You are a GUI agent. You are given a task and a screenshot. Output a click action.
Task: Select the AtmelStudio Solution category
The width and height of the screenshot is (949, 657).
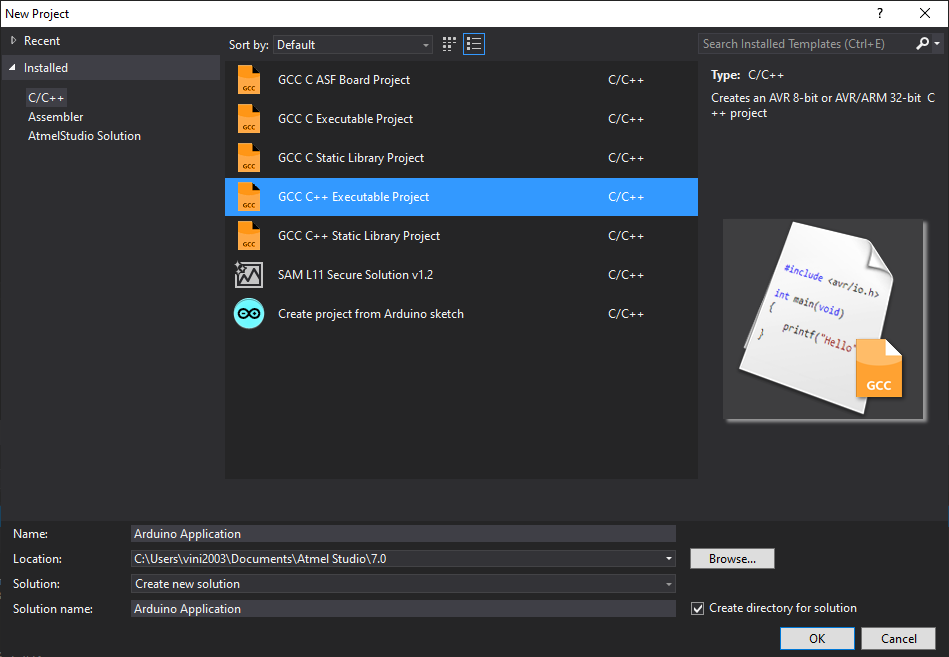click(x=84, y=136)
